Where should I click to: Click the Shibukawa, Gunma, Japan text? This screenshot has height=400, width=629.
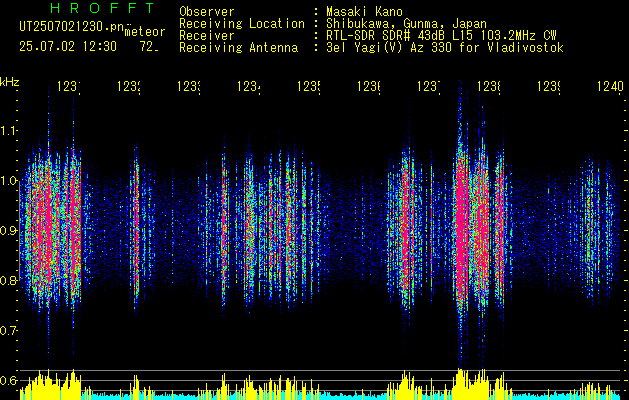[406, 24]
